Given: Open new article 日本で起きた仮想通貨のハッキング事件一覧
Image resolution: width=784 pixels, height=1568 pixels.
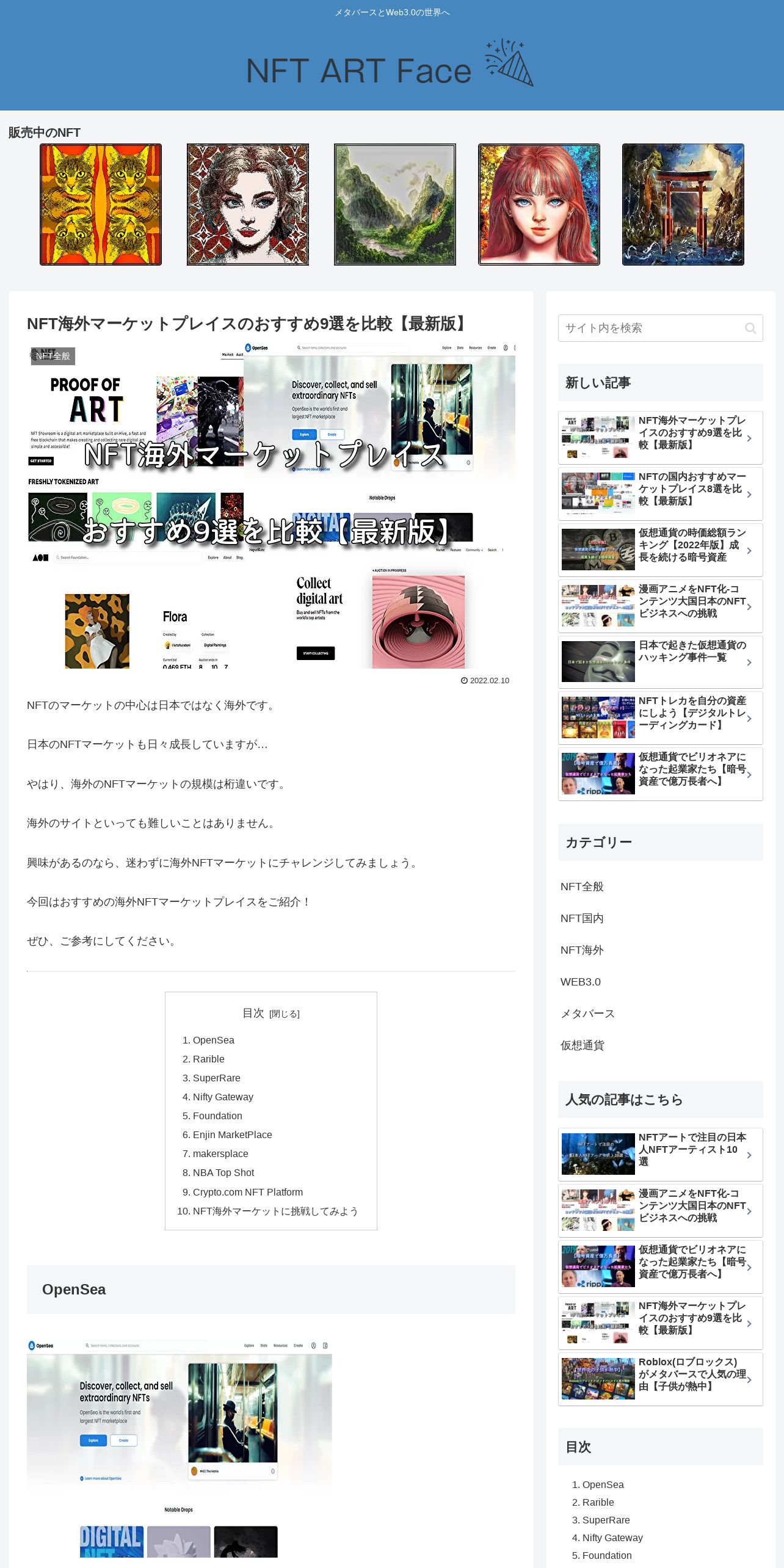Looking at the screenshot, I should pos(661,662).
